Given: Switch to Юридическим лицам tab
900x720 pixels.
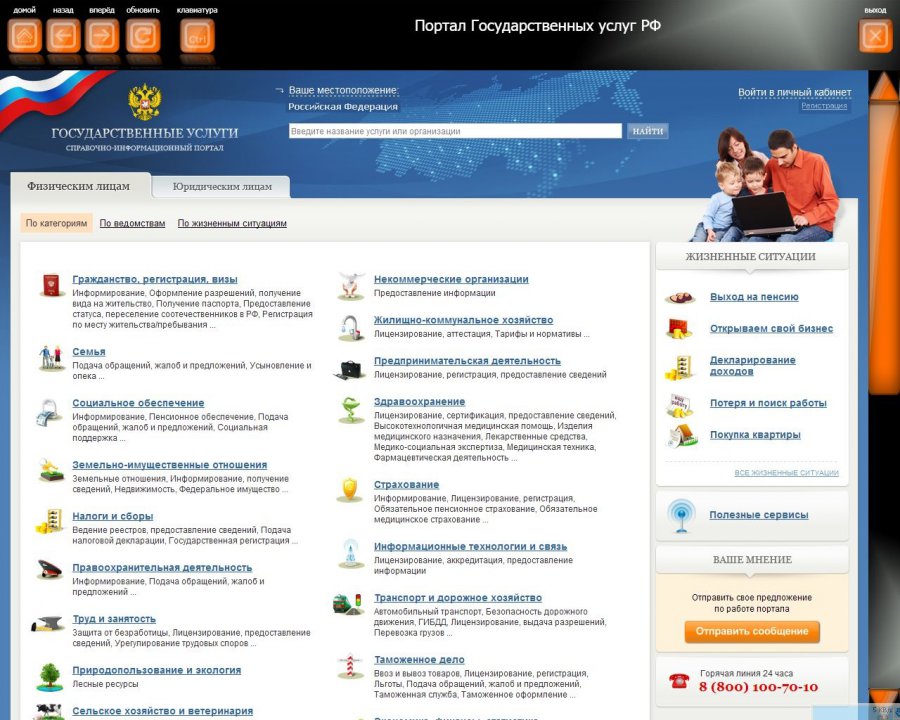Looking at the screenshot, I should 221,186.
